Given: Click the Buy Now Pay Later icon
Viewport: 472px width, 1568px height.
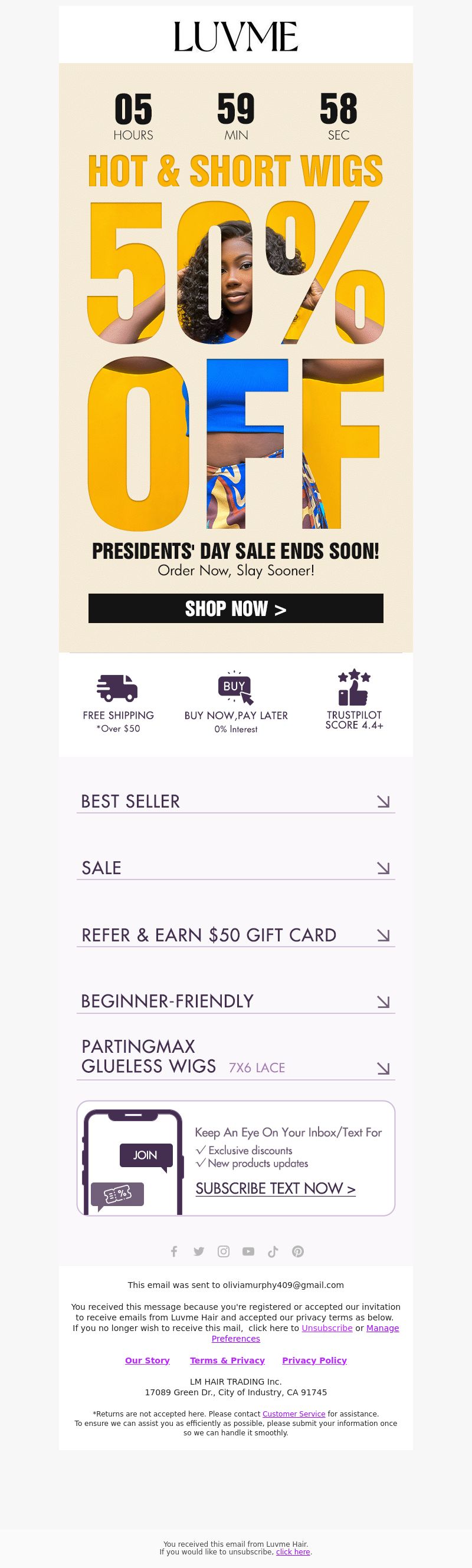Looking at the screenshot, I should 235,688.
